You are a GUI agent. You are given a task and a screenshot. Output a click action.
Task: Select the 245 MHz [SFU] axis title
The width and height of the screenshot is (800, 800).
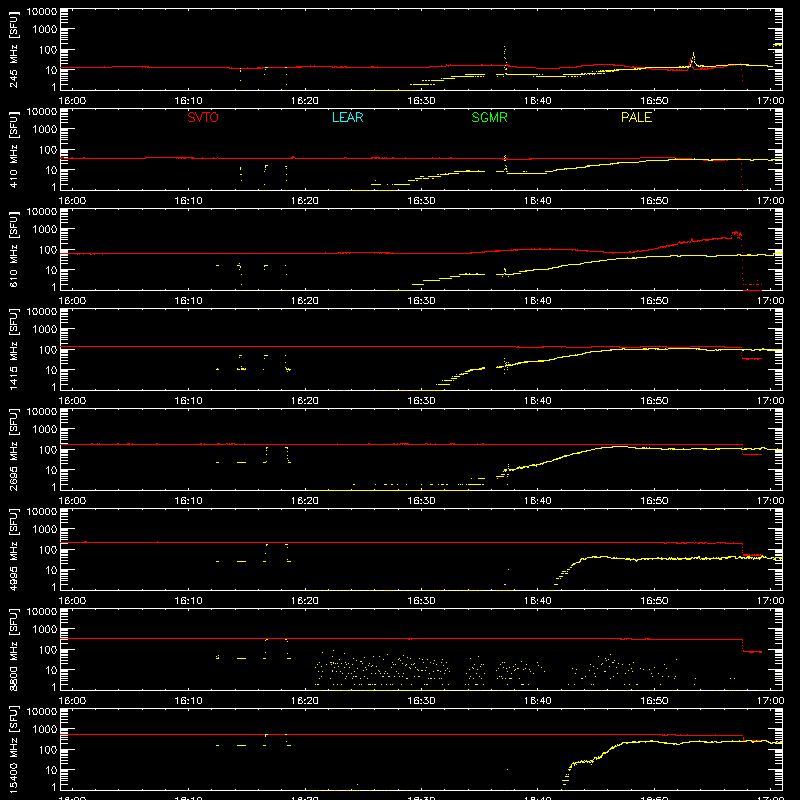coord(14,50)
